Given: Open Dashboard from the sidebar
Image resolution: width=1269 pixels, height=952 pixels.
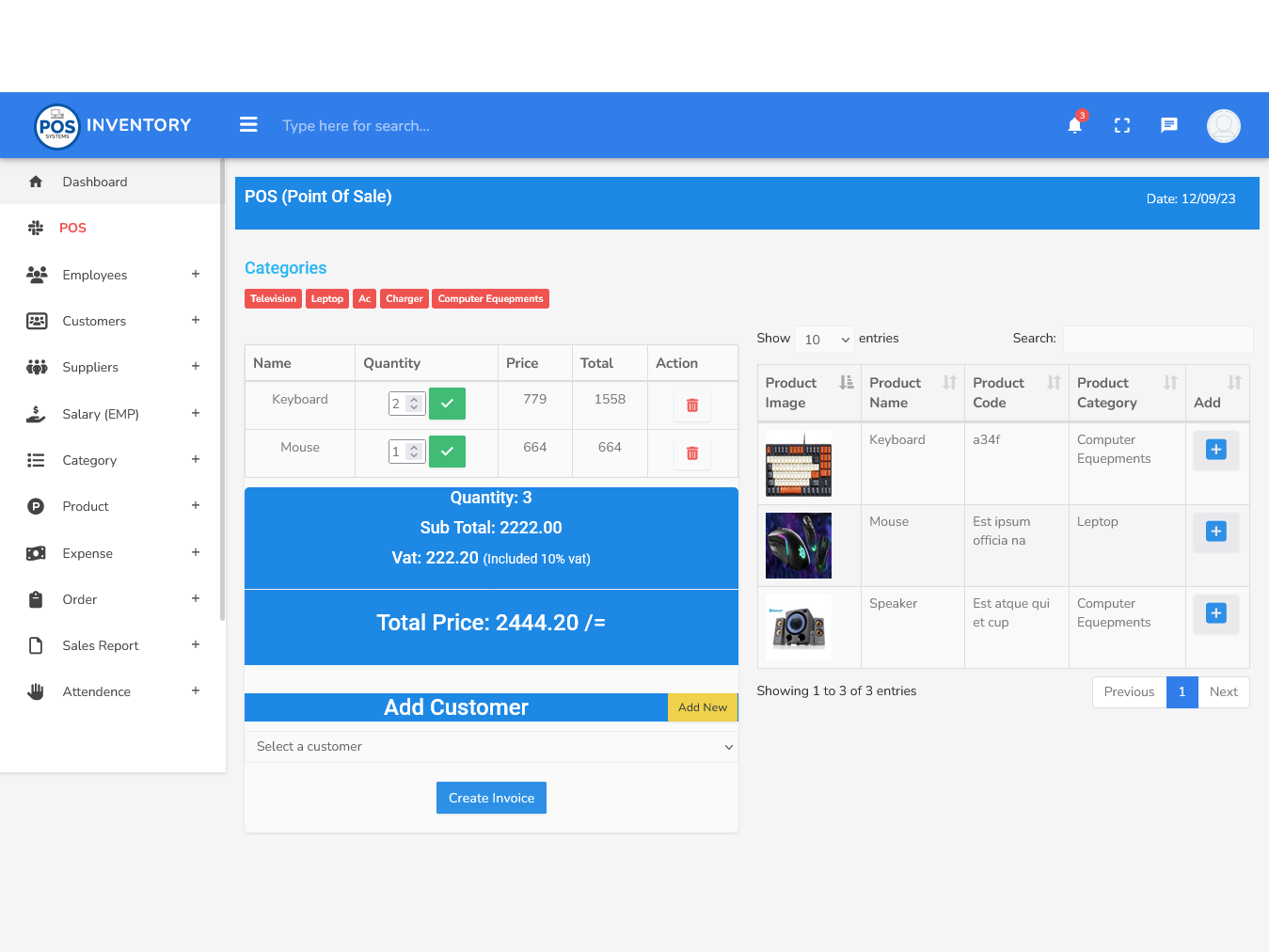Looking at the screenshot, I should 95,182.
